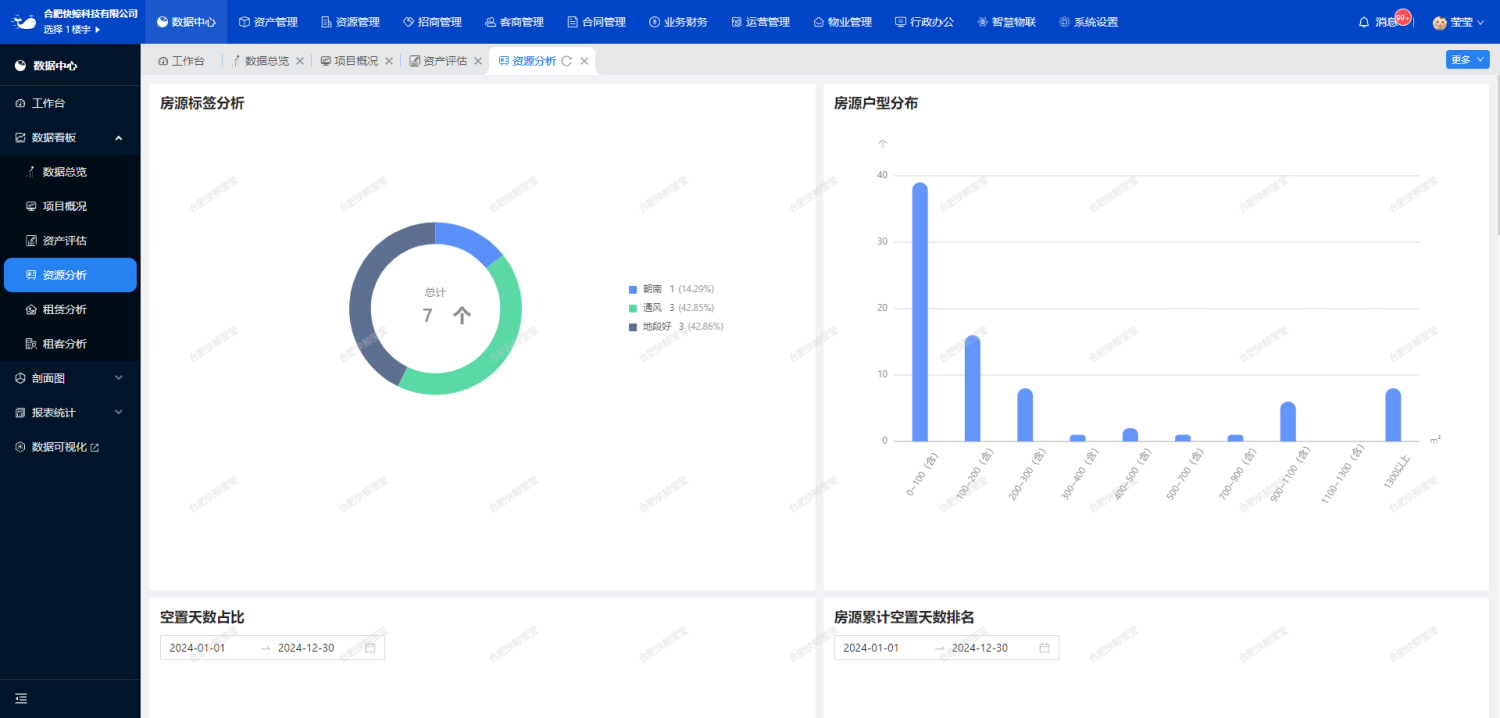Switch to the 项目概况 tab

coord(349,61)
